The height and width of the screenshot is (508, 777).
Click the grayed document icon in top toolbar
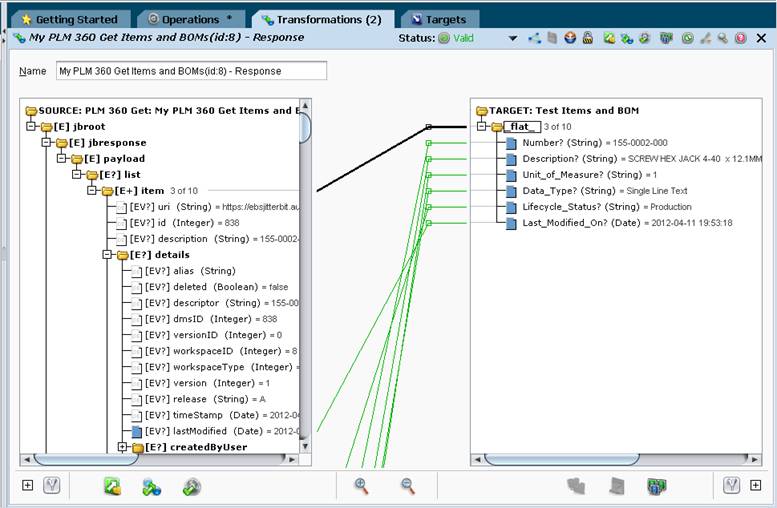click(552, 38)
